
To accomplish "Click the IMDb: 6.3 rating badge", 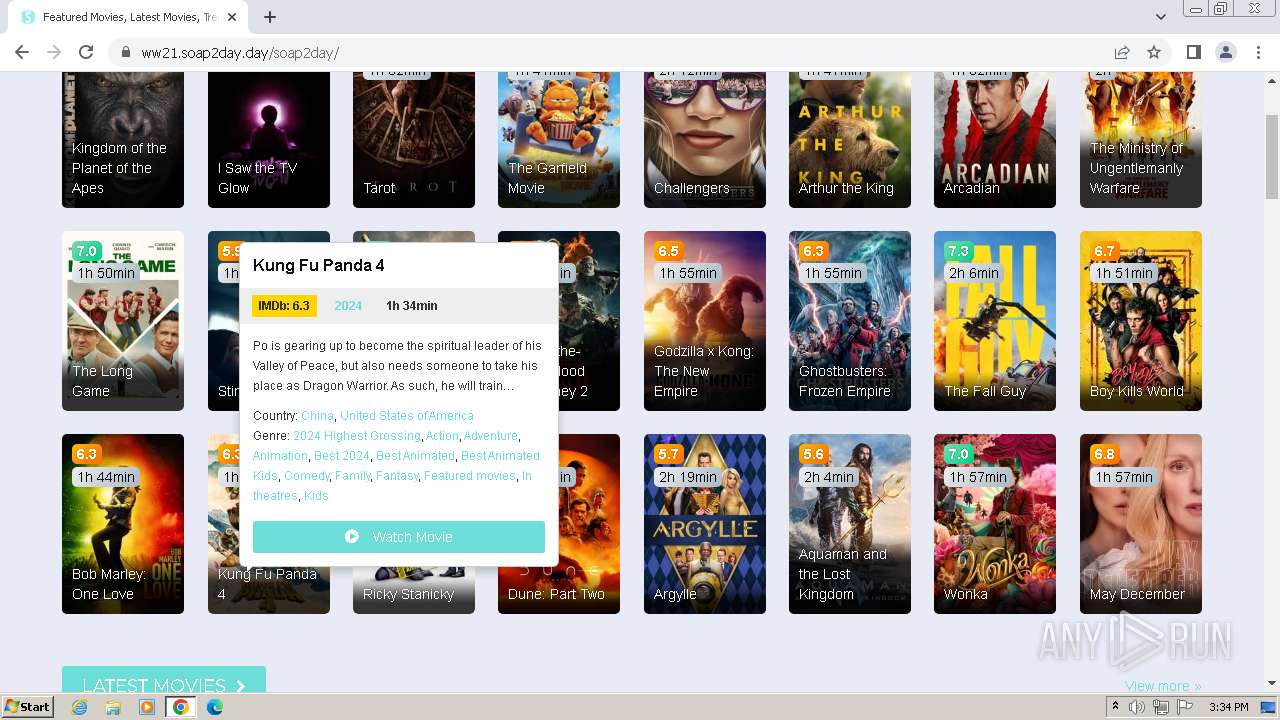I will tap(284, 306).
